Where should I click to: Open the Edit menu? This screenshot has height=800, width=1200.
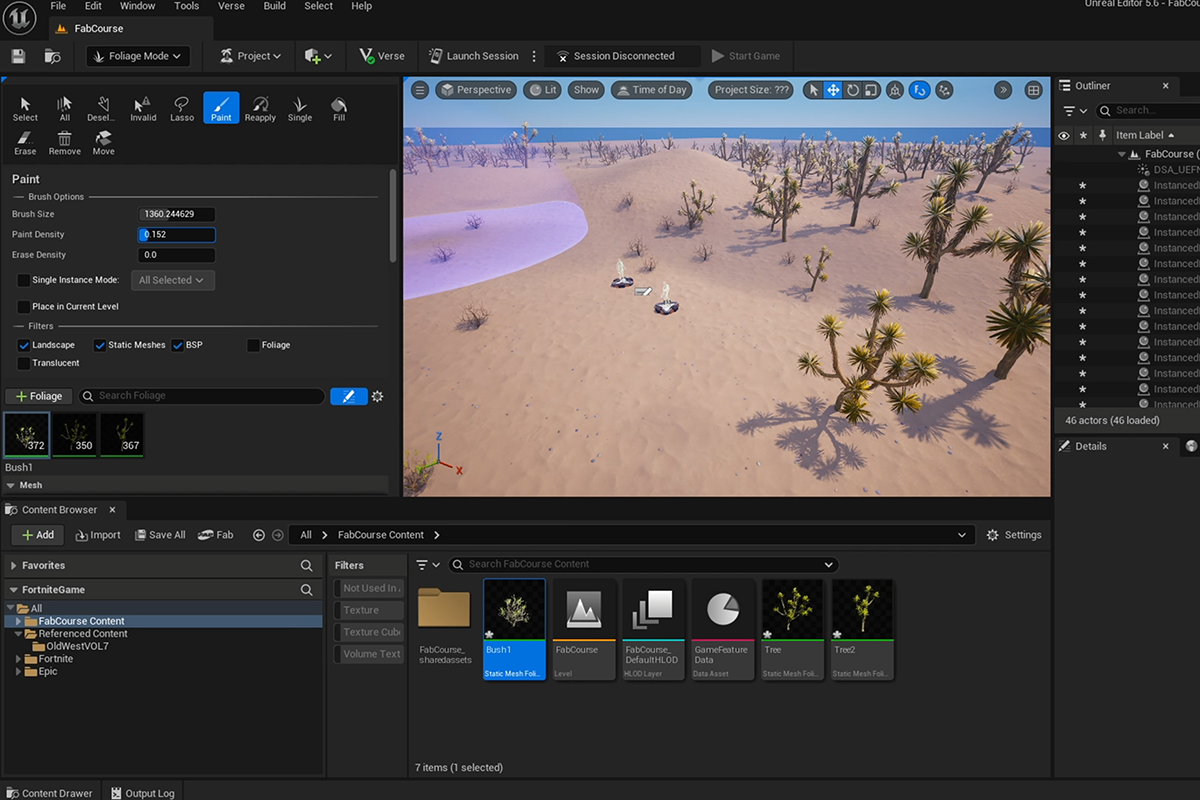[93, 6]
